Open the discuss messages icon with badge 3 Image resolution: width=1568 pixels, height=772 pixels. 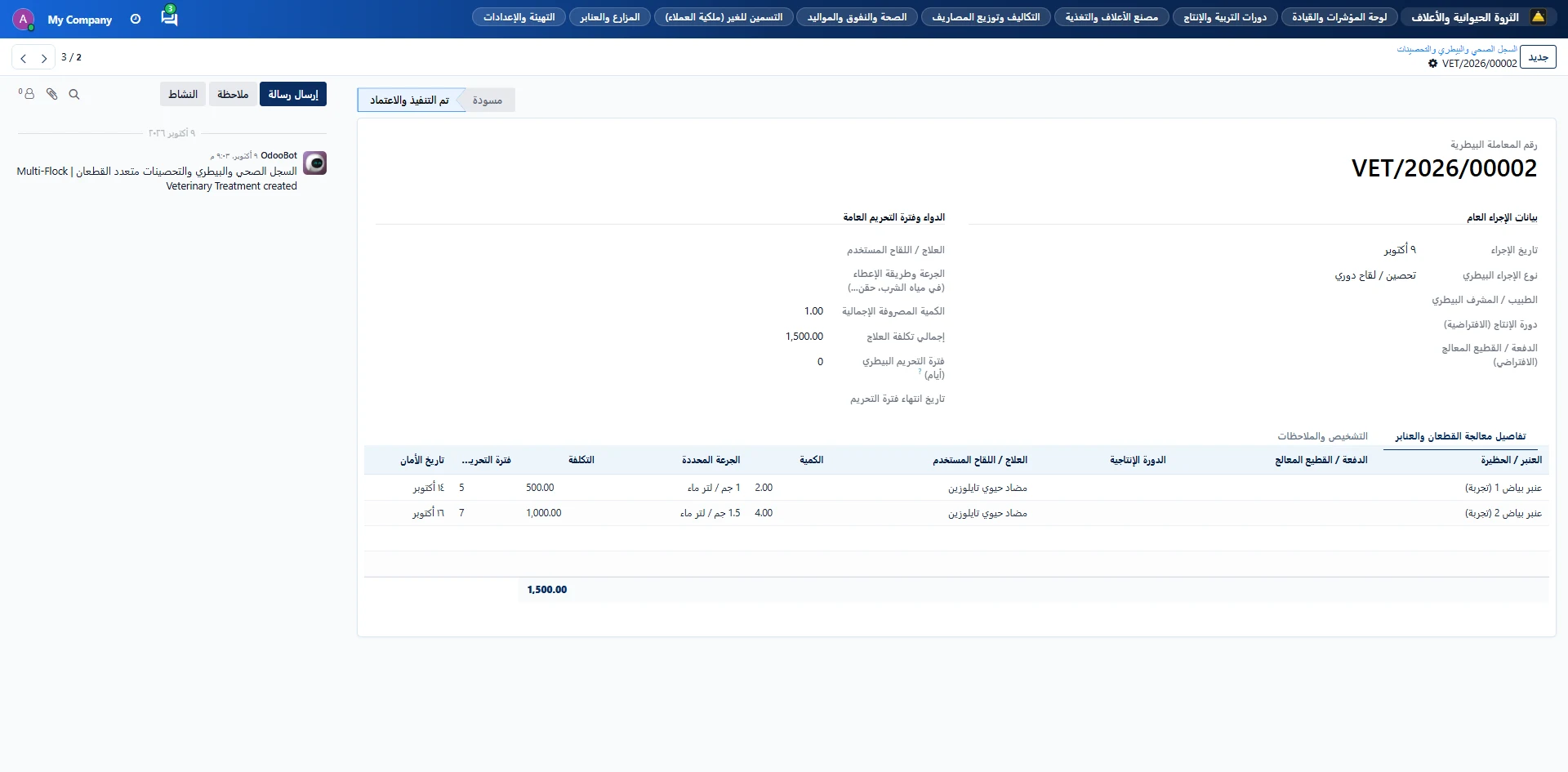click(169, 16)
